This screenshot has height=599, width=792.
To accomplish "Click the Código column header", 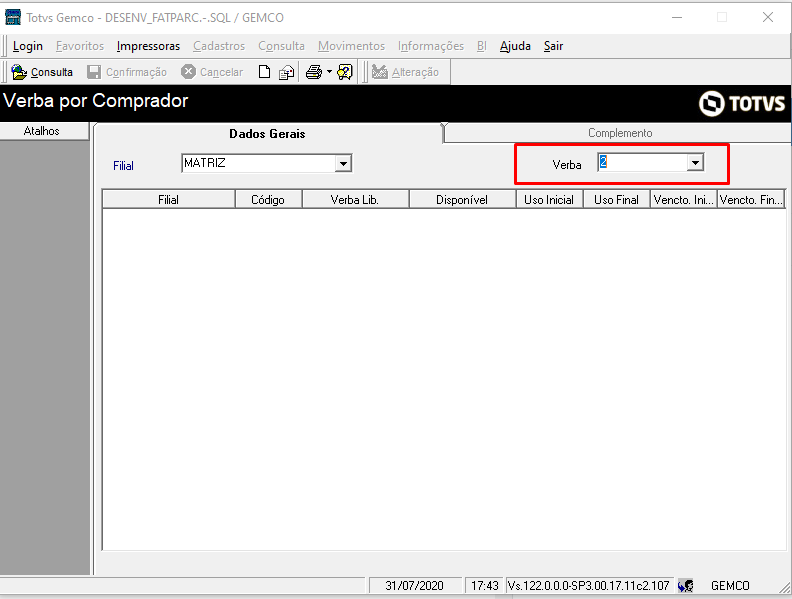I will [268, 199].
